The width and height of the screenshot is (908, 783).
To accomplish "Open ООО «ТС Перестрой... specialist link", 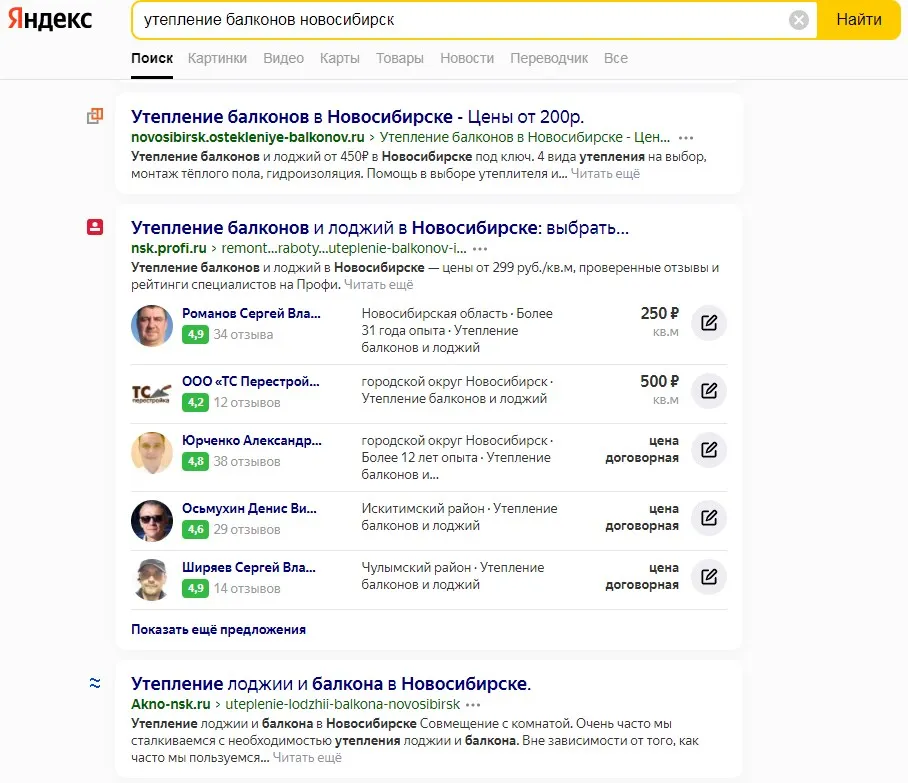I will 251,382.
